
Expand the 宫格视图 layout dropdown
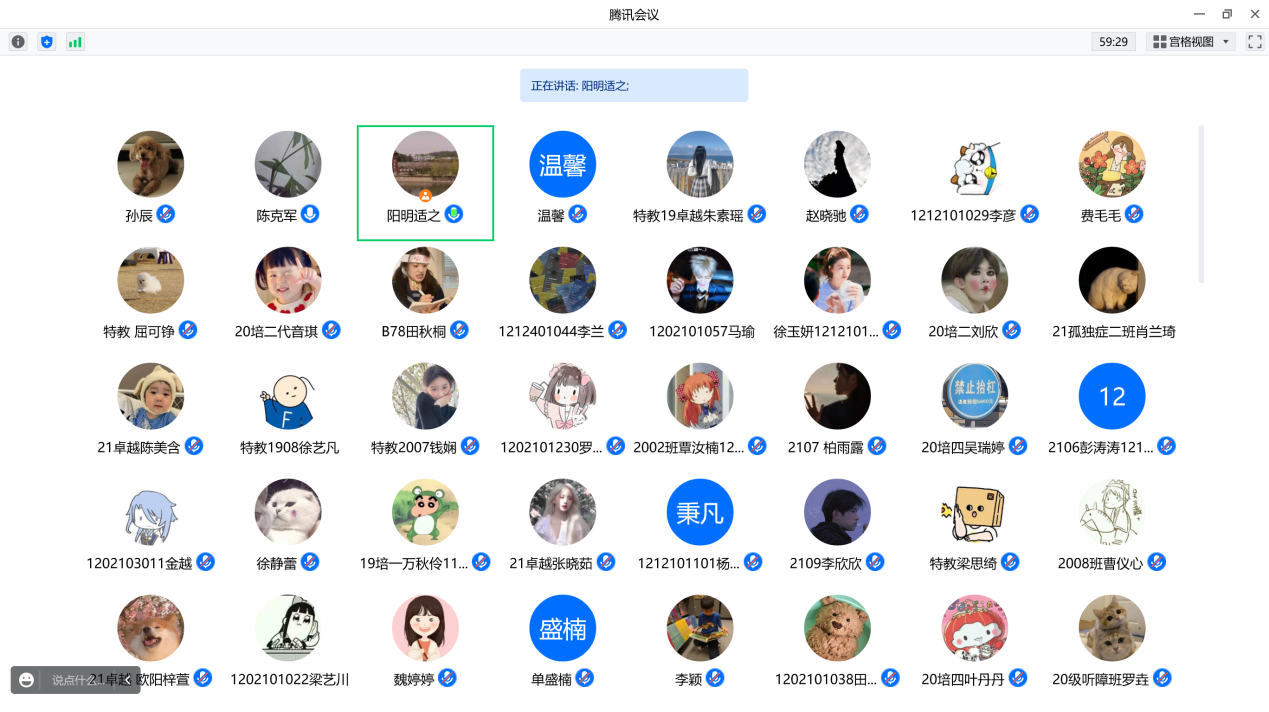point(1191,42)
